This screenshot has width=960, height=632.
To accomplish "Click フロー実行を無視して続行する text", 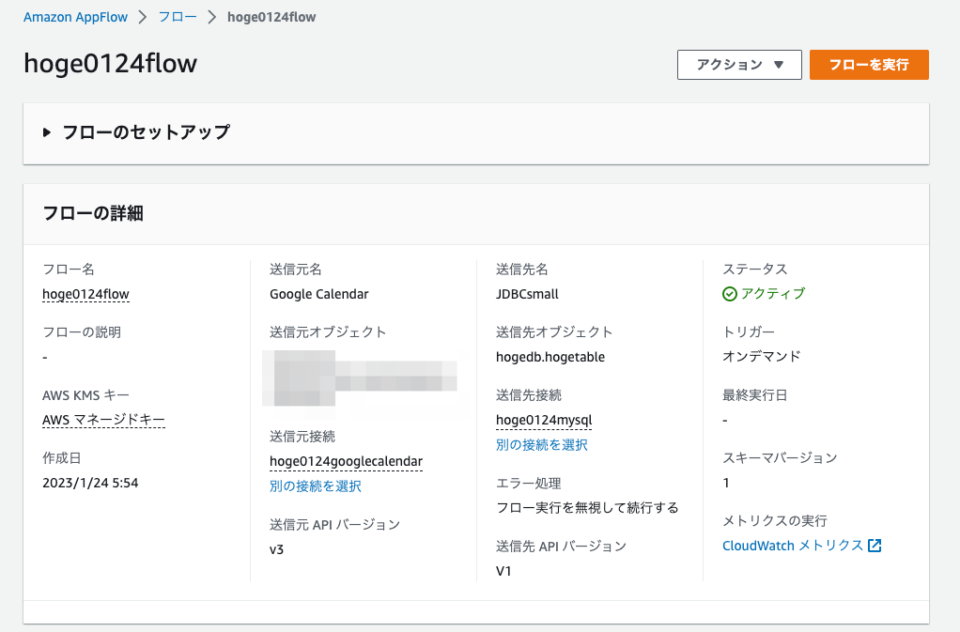I will click(x=587, y=508).
